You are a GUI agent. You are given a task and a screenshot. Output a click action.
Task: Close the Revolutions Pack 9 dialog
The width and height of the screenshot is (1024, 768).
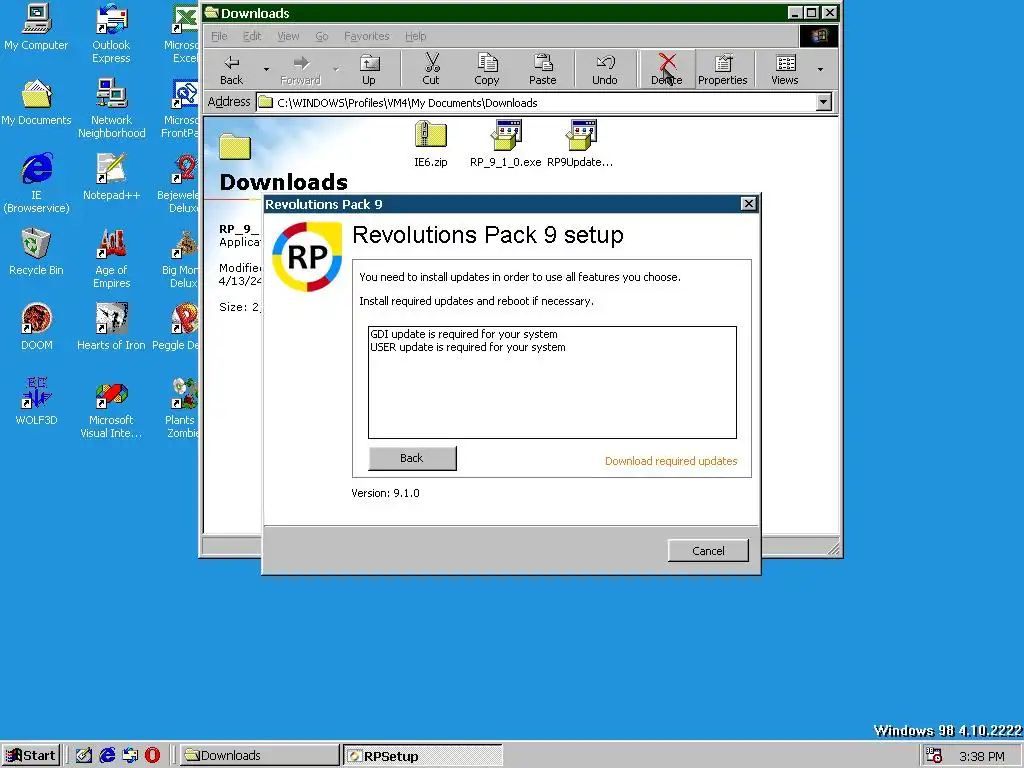(748, 204)
